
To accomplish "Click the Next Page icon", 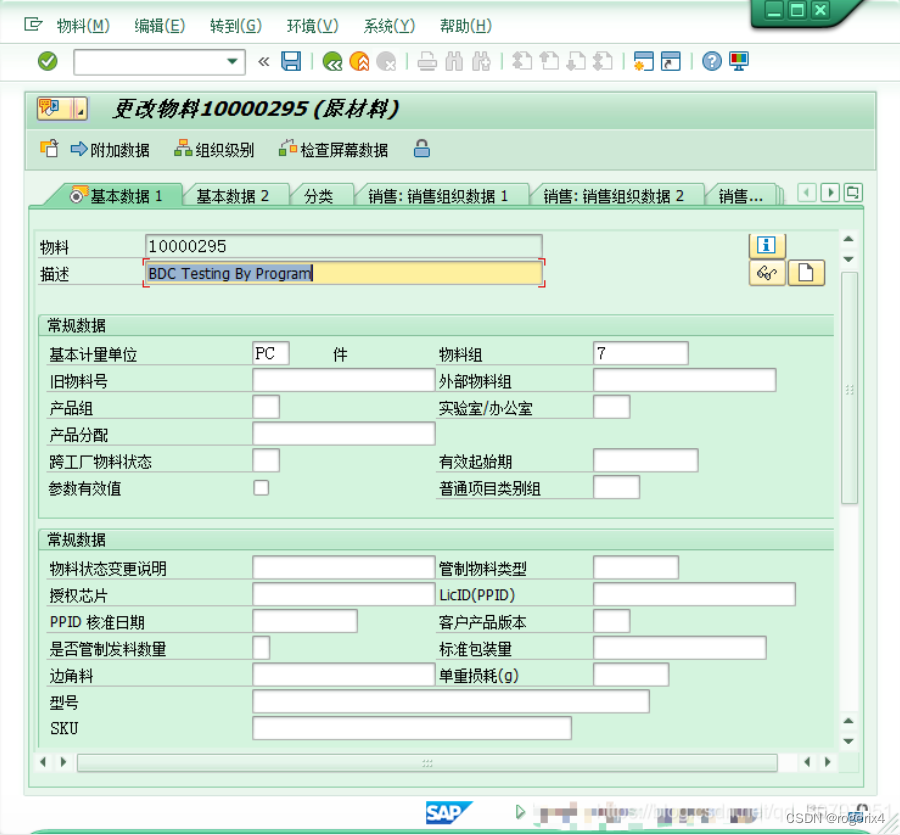I will click(576, 61).
